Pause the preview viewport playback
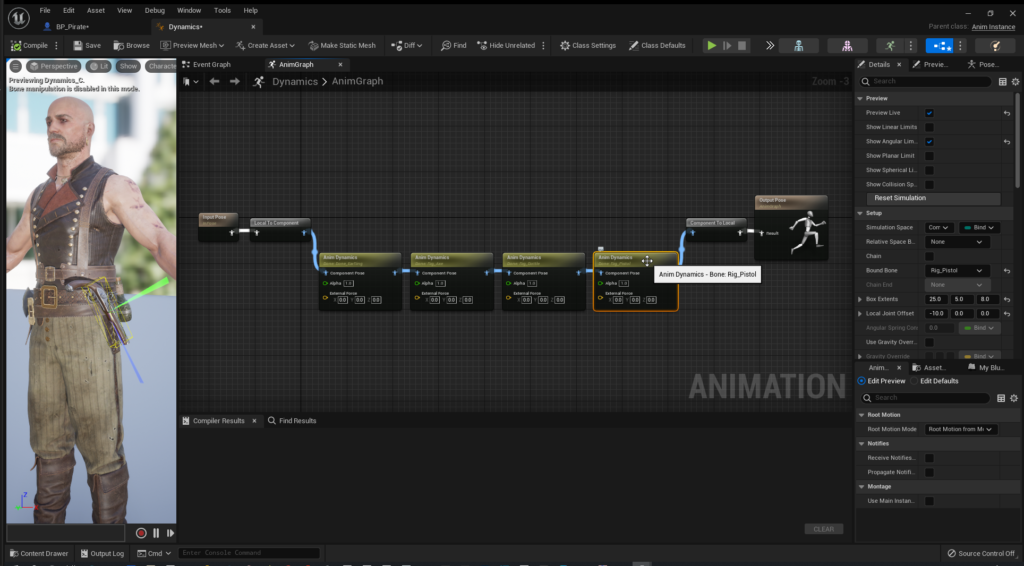The image size is (1024, 566). point(156,533)
